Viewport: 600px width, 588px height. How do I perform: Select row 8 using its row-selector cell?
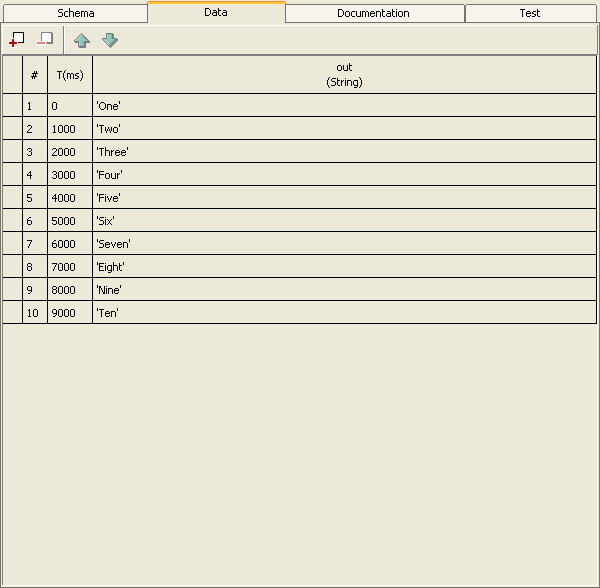coord(12,267)
